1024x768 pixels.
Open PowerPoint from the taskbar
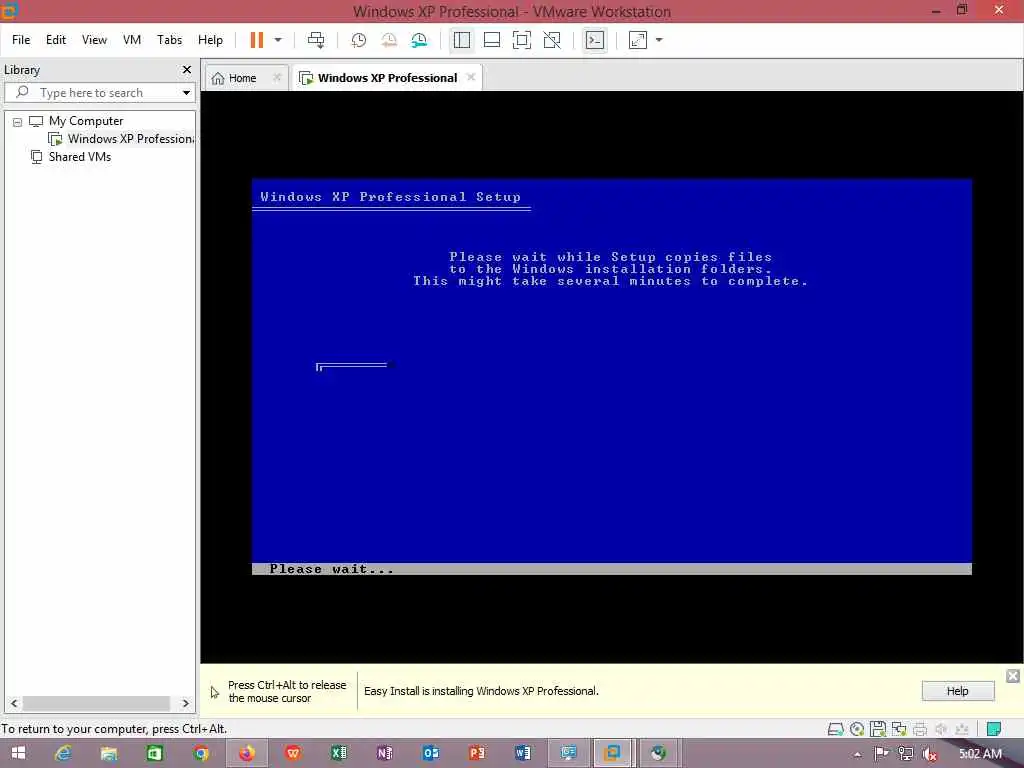pyautogui.click(x=477, y=753)
